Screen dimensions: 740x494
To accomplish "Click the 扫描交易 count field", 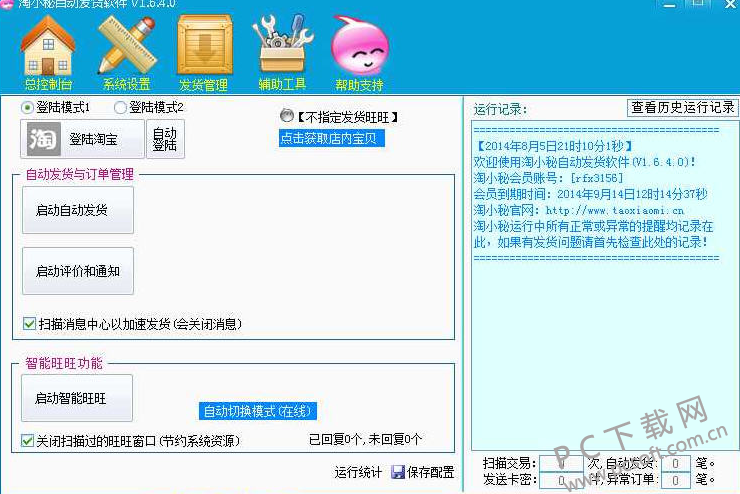I will pyautogui.click(x=562, y=464).
